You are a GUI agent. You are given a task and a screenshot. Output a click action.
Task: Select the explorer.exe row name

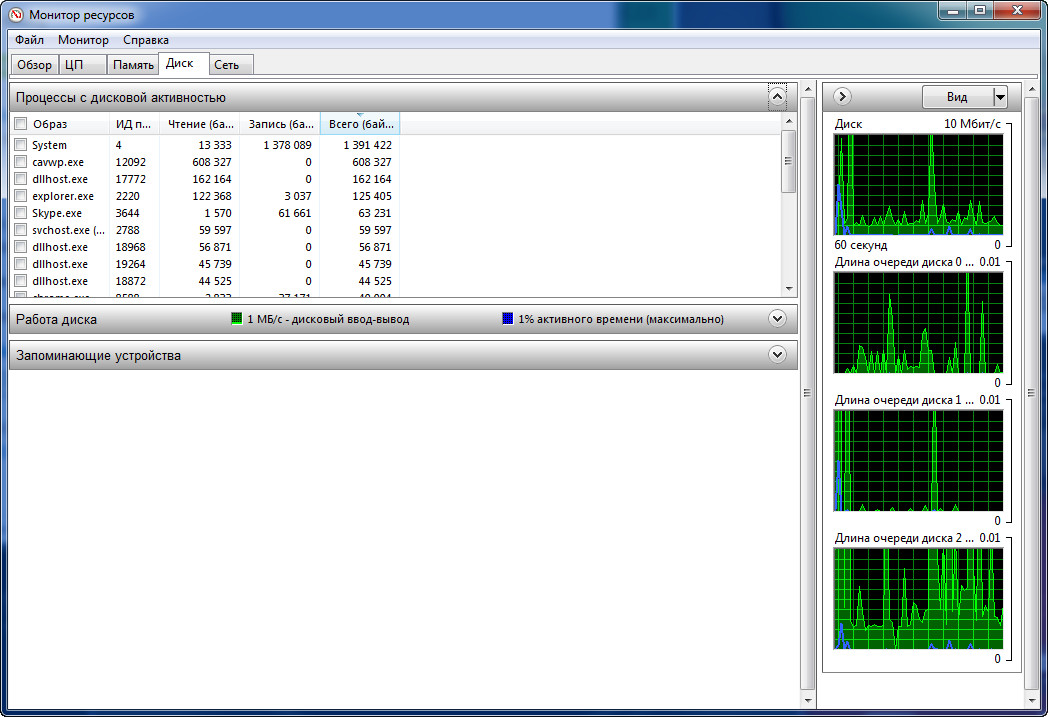point(63,196)
